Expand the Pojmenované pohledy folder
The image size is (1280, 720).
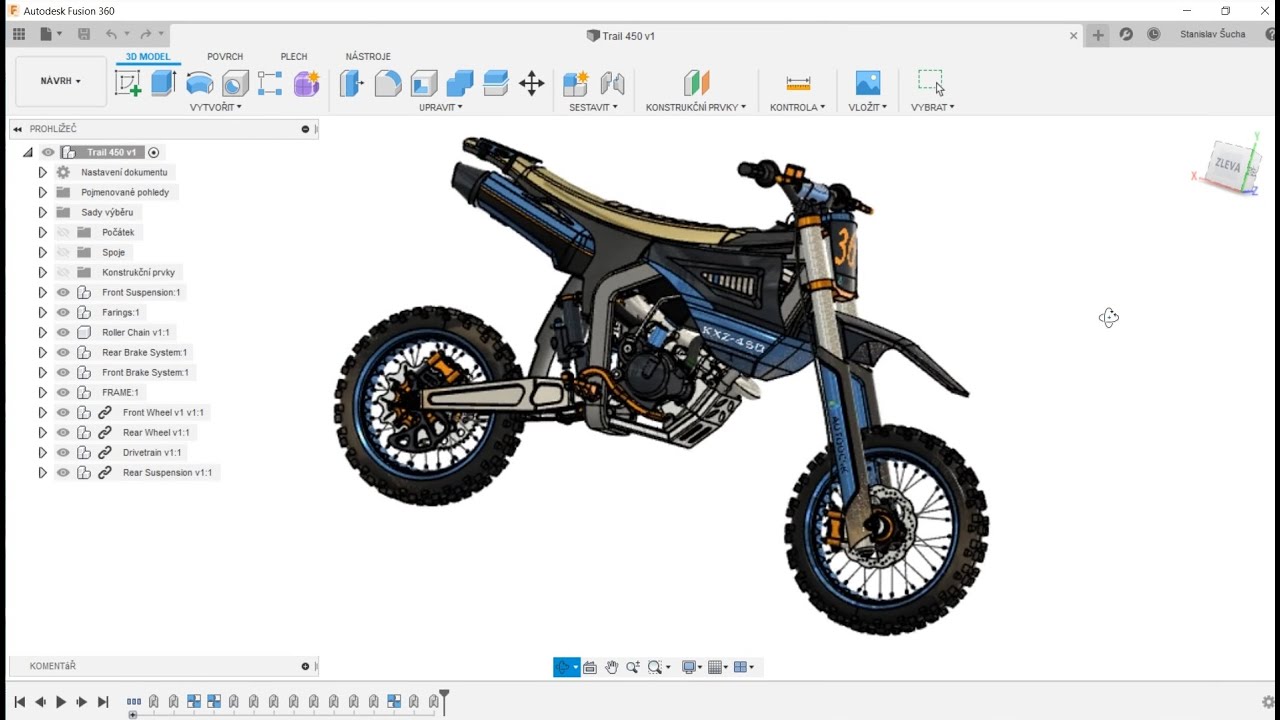pos(42,193)
